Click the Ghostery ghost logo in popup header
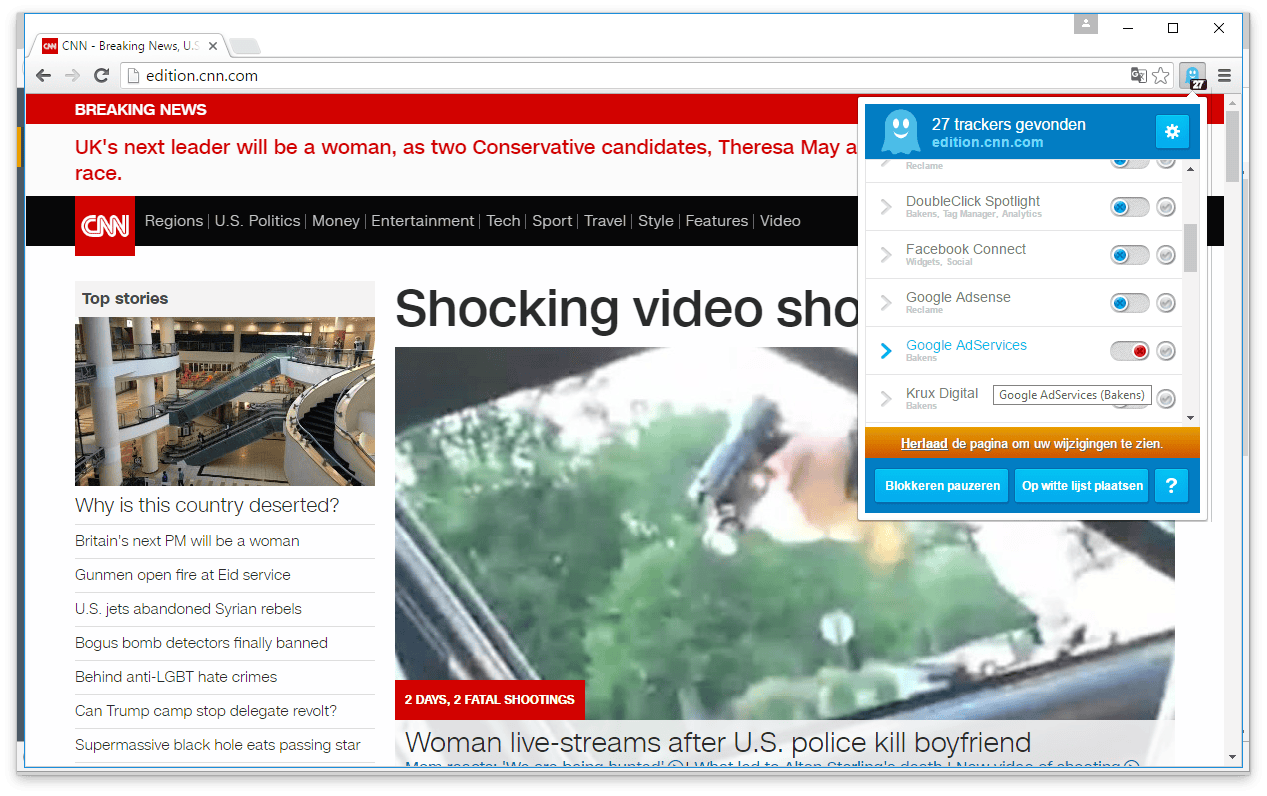The height and width of the screenshot is (796, 1267). (x=901, y=131)
